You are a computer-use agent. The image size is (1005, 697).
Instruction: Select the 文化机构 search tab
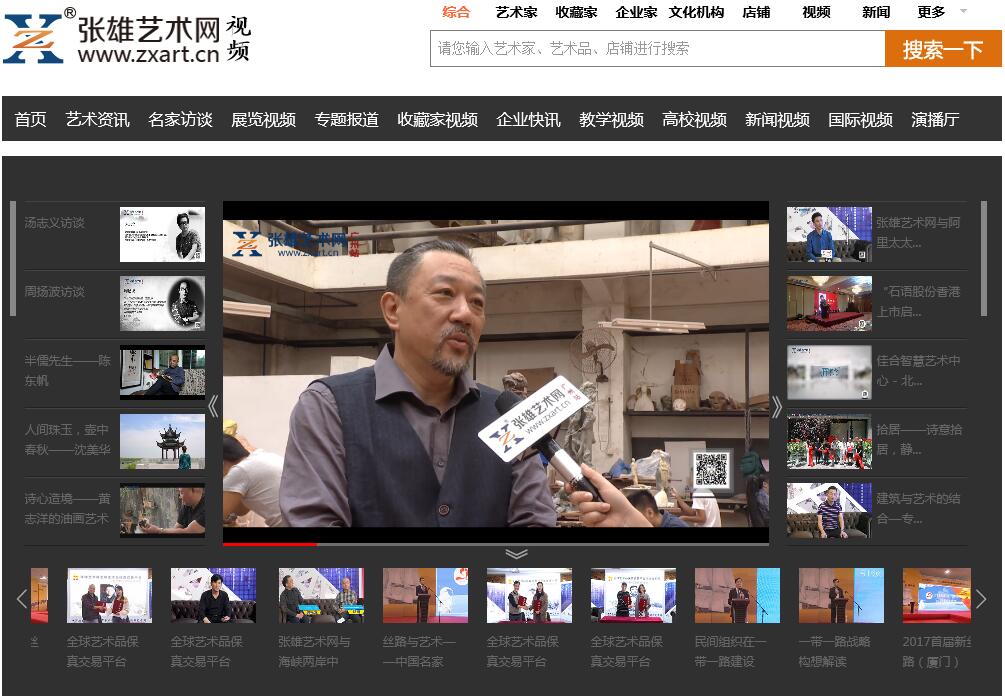tap(696, 12)
